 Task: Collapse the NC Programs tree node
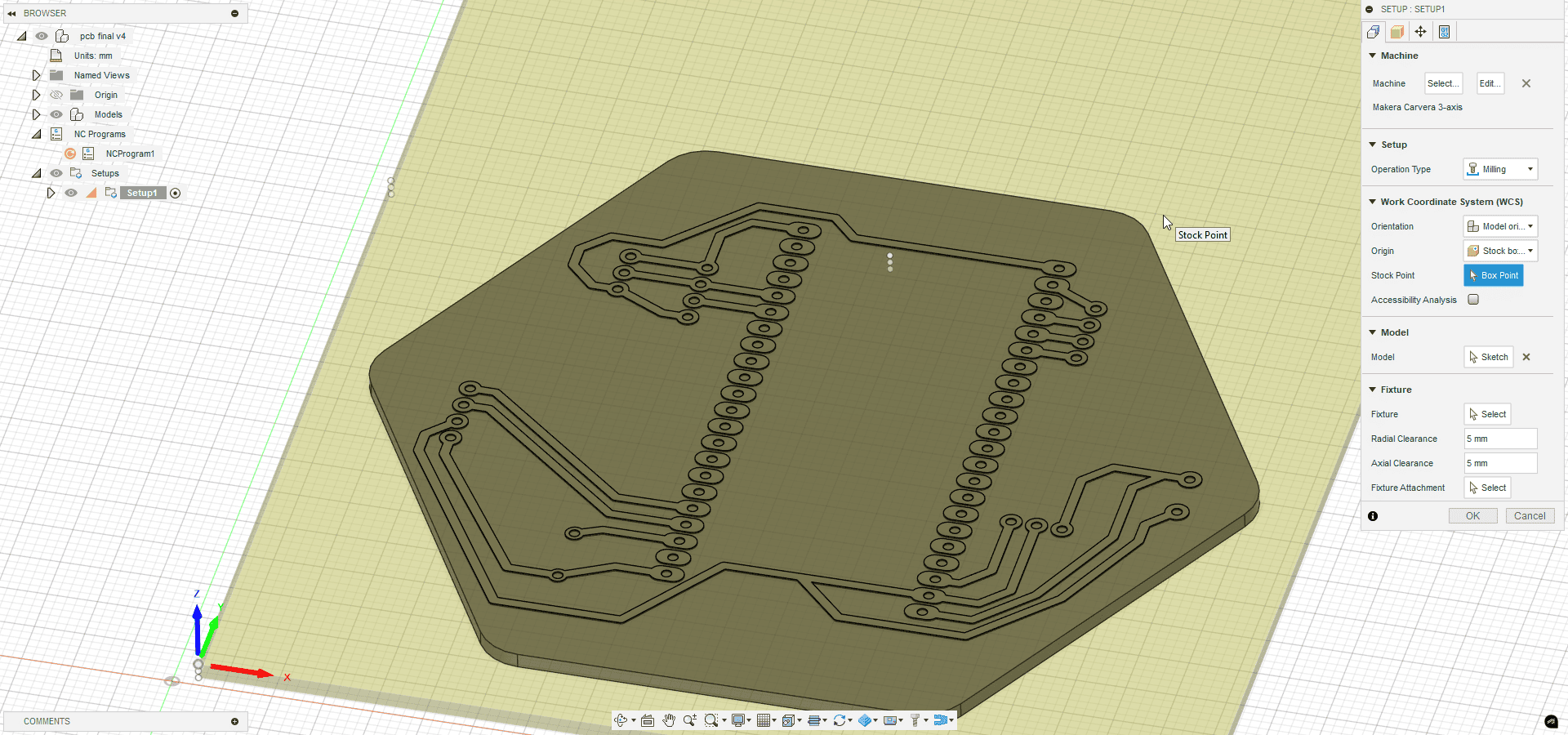pos(36,134)
